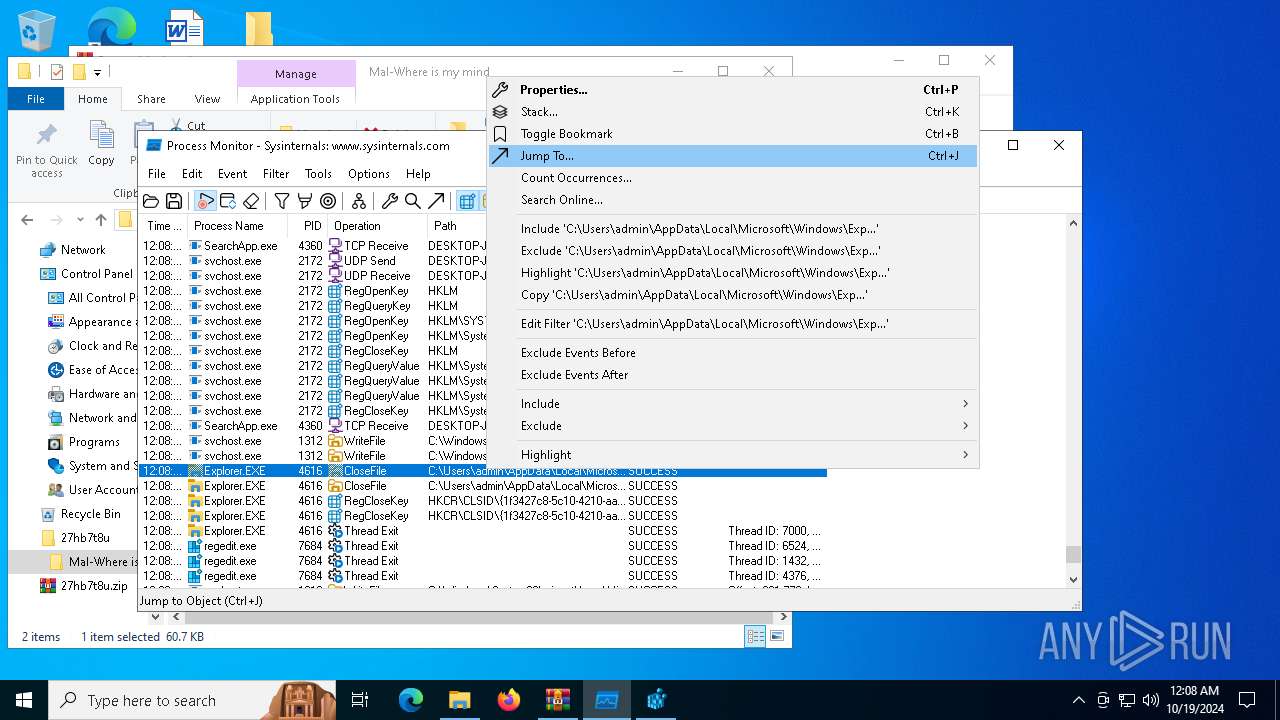Click taskbar search box
This screenshot has height=720, width=1280.
(192, 700)
